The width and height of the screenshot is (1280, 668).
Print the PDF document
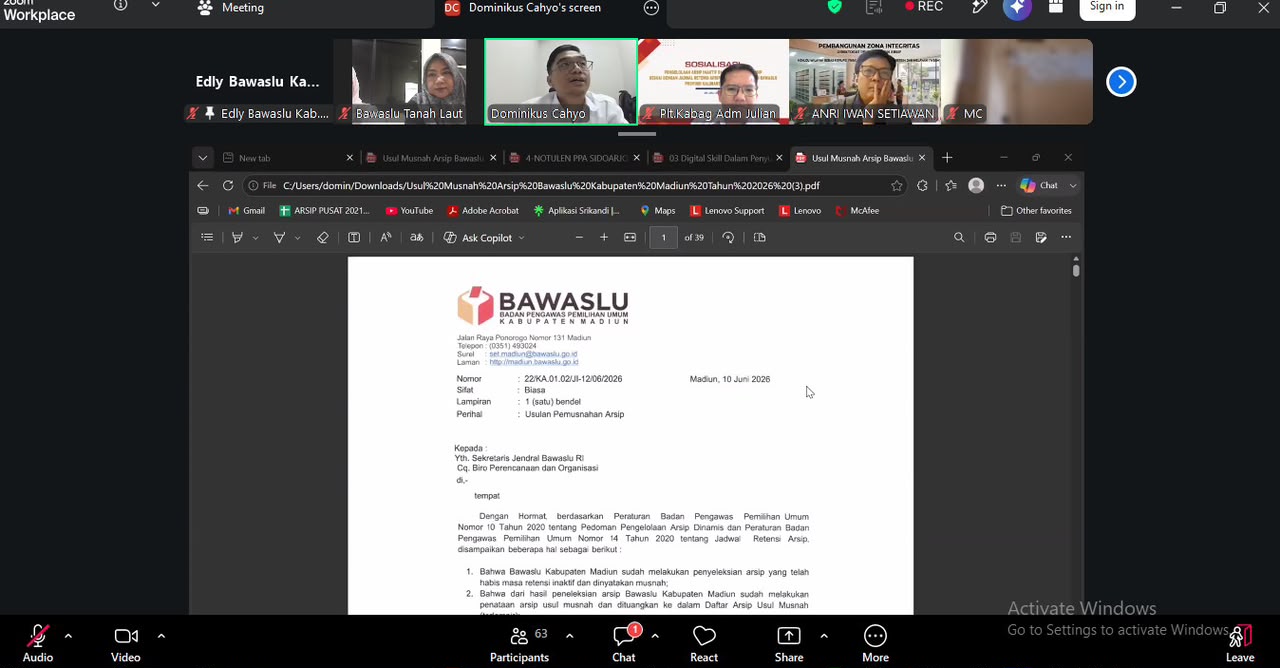point(990,238)
